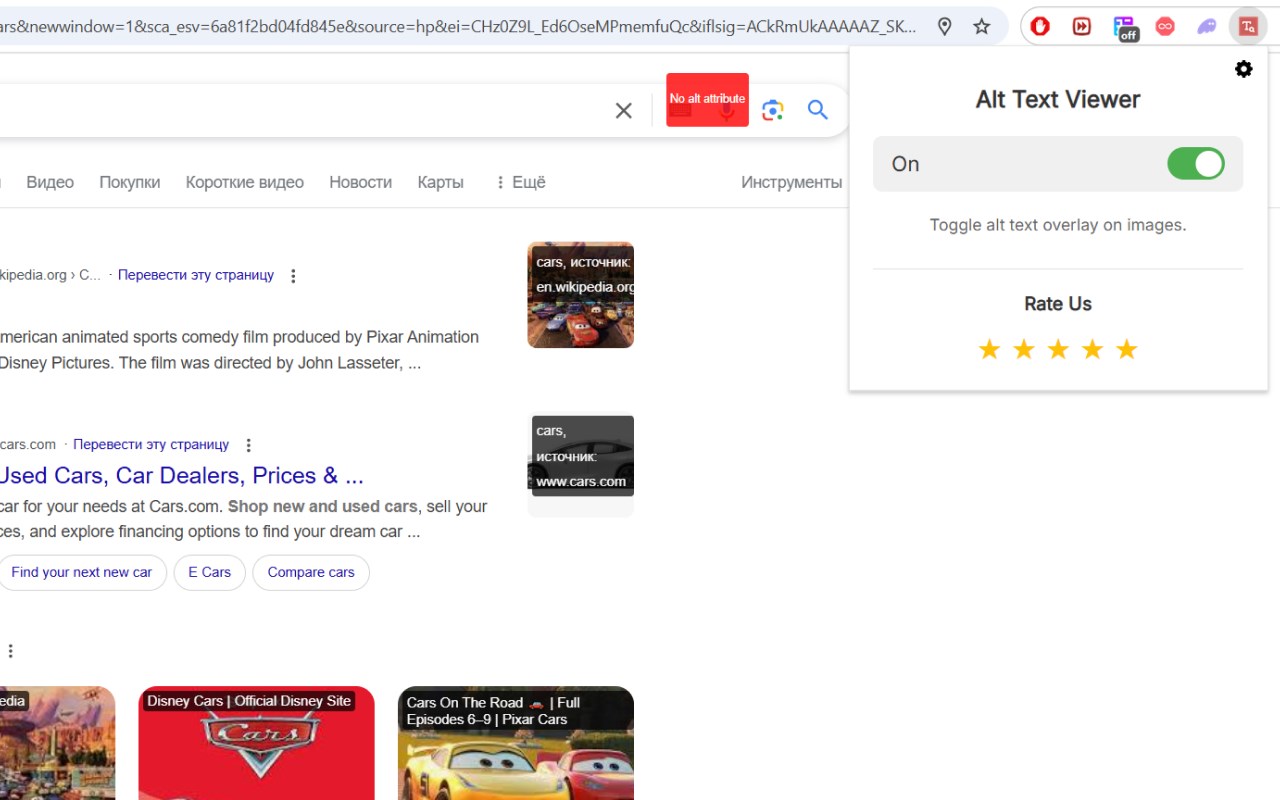Expand the Ещё more menu
Viewport: 1280px width, 800px height.
520,182
